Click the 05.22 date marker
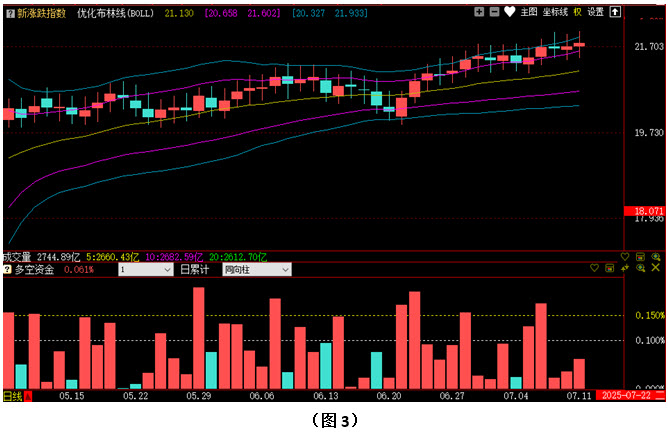Viewport: 668px width, 444px height. tap(135, 396)
